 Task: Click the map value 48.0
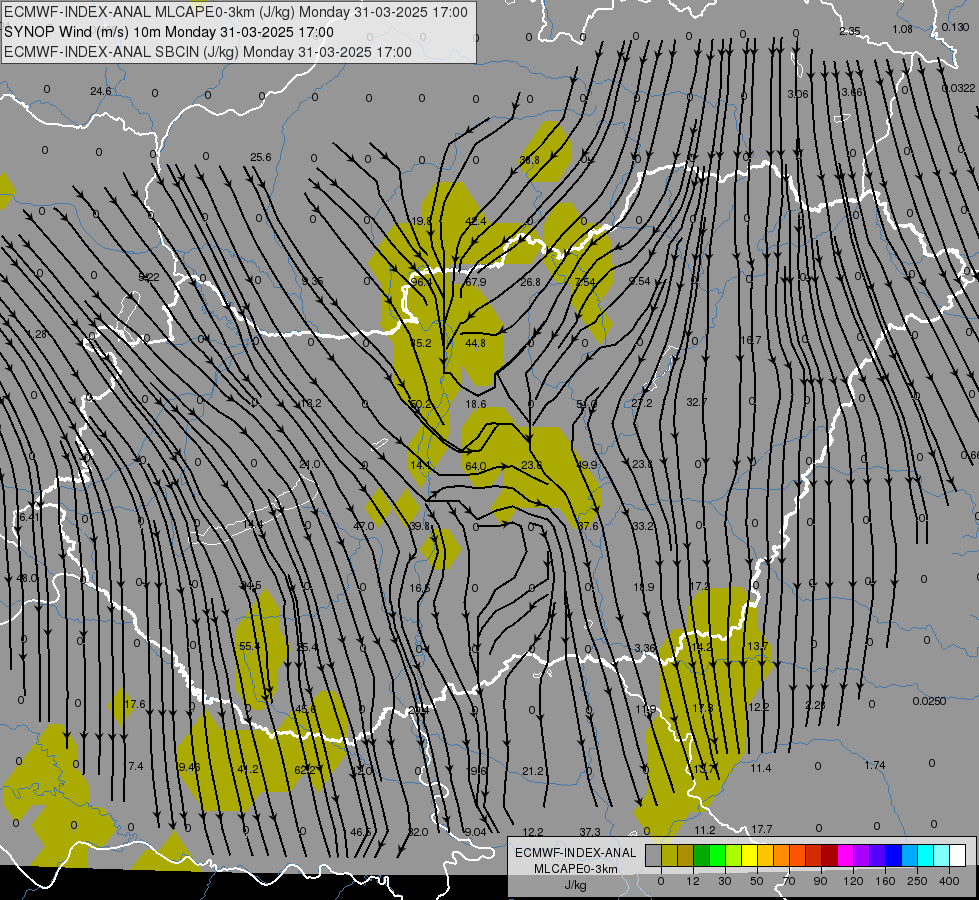(x=26, y=578)
